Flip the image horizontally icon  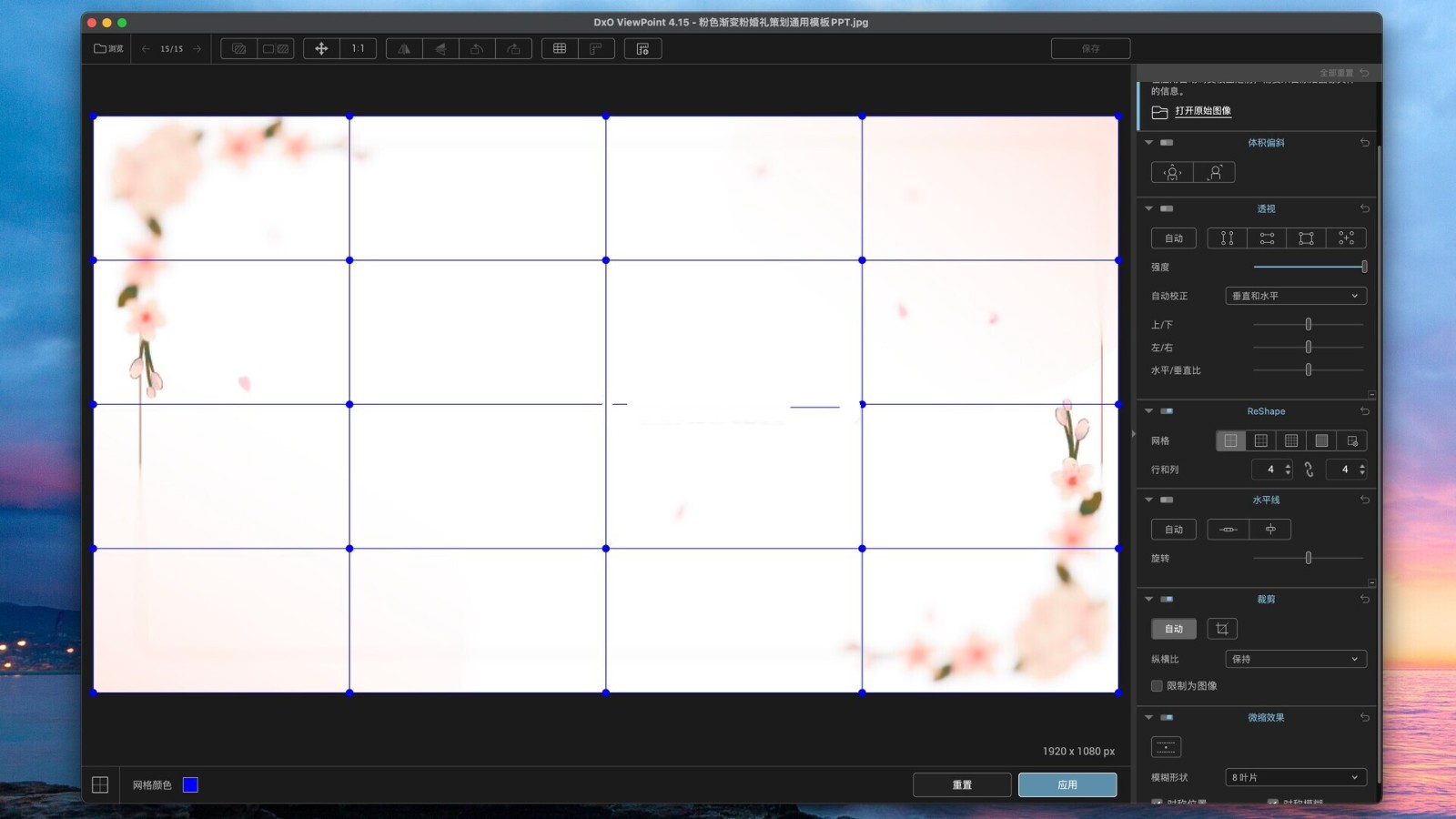point(404,48)
